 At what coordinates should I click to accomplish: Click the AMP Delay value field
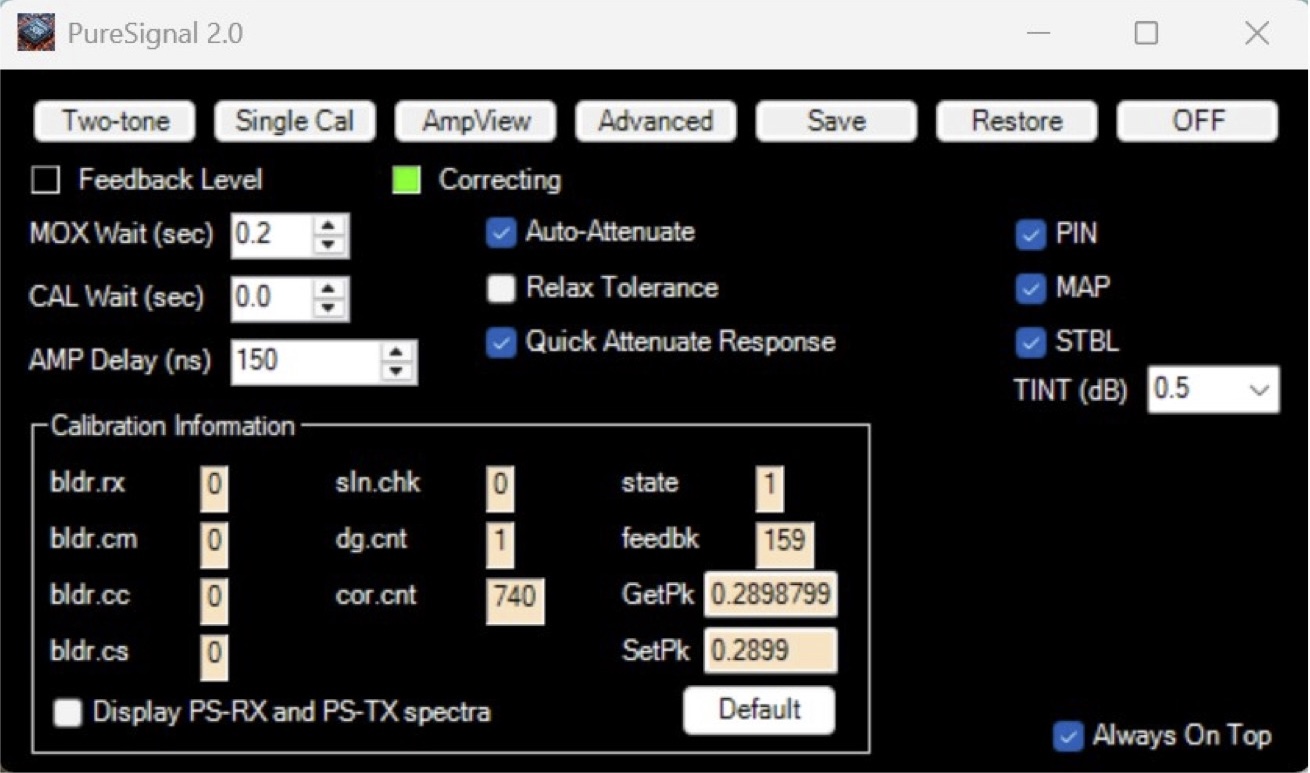click(x=307, y=362)
